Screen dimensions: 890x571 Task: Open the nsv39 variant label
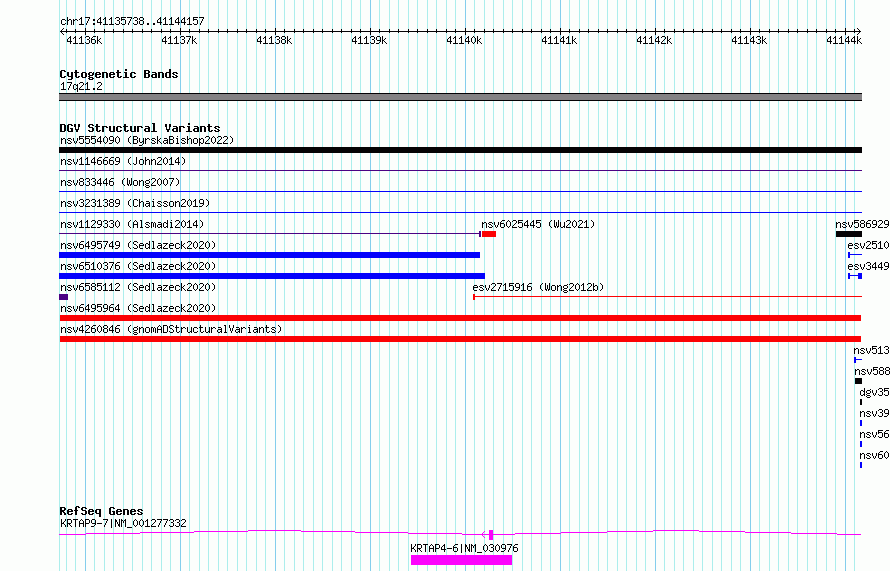(874, 413)
